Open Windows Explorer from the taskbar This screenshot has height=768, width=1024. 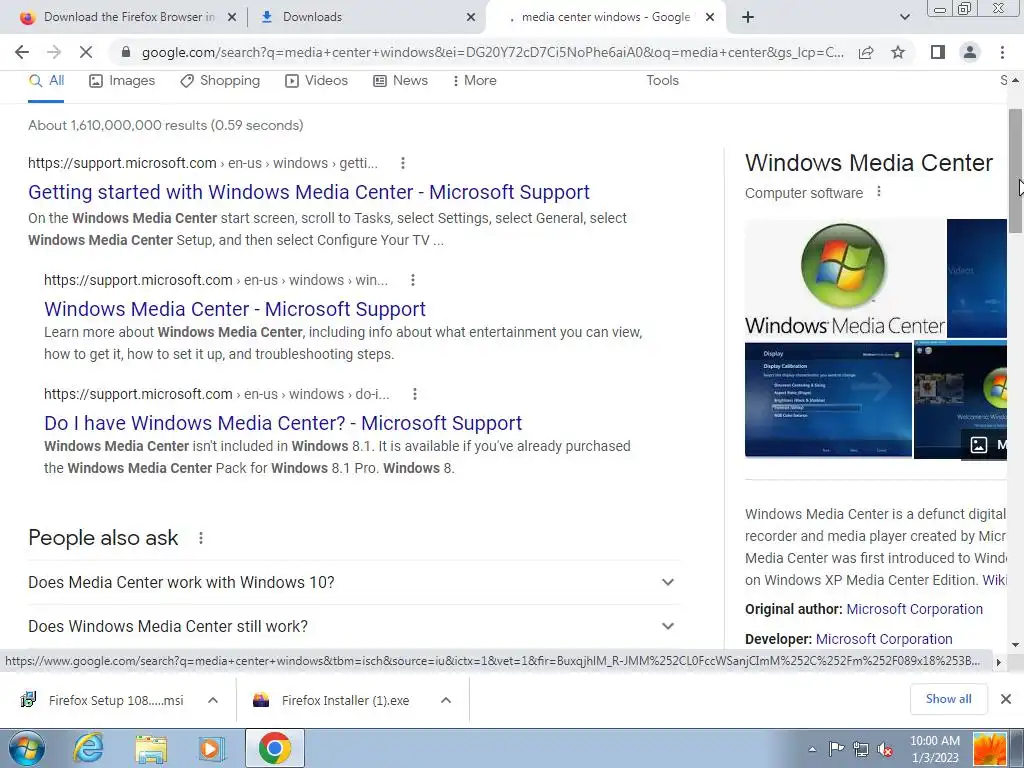[151, 748]
